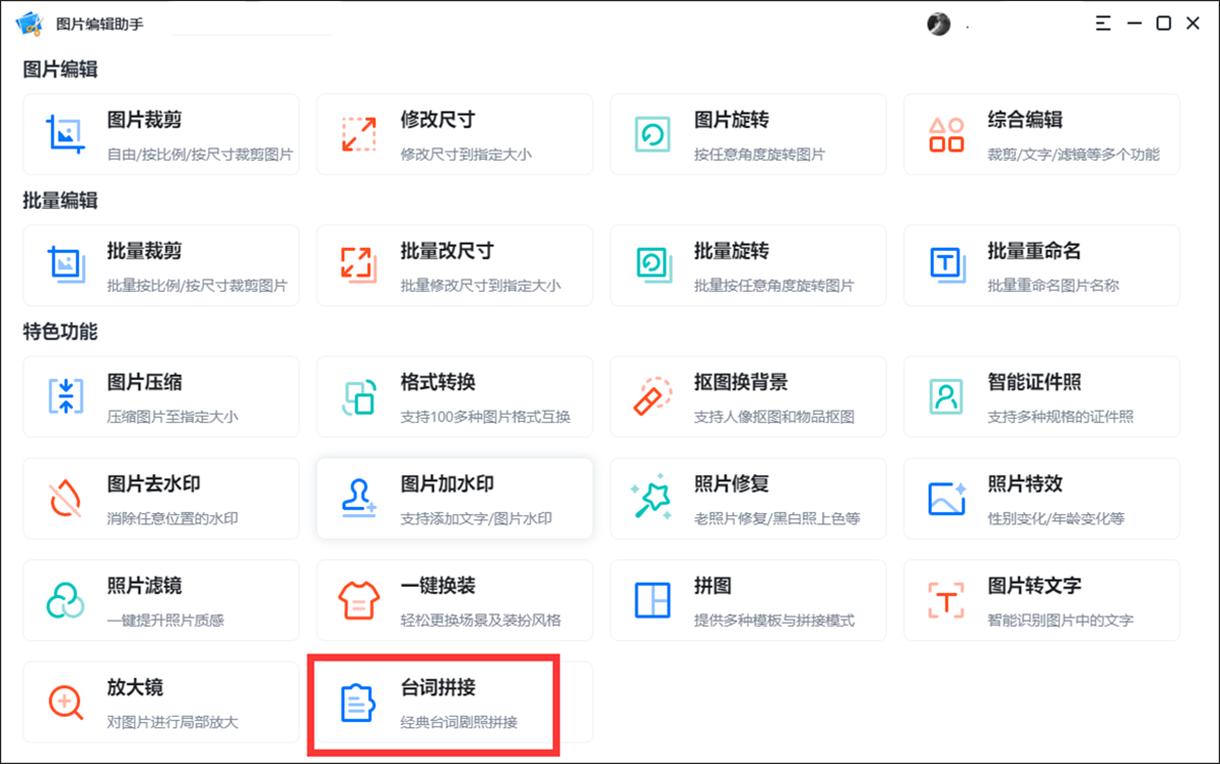Open the 图片转文字 image-to-text feature
The width and height of the screenshot is (1220, 764).
1042,601
